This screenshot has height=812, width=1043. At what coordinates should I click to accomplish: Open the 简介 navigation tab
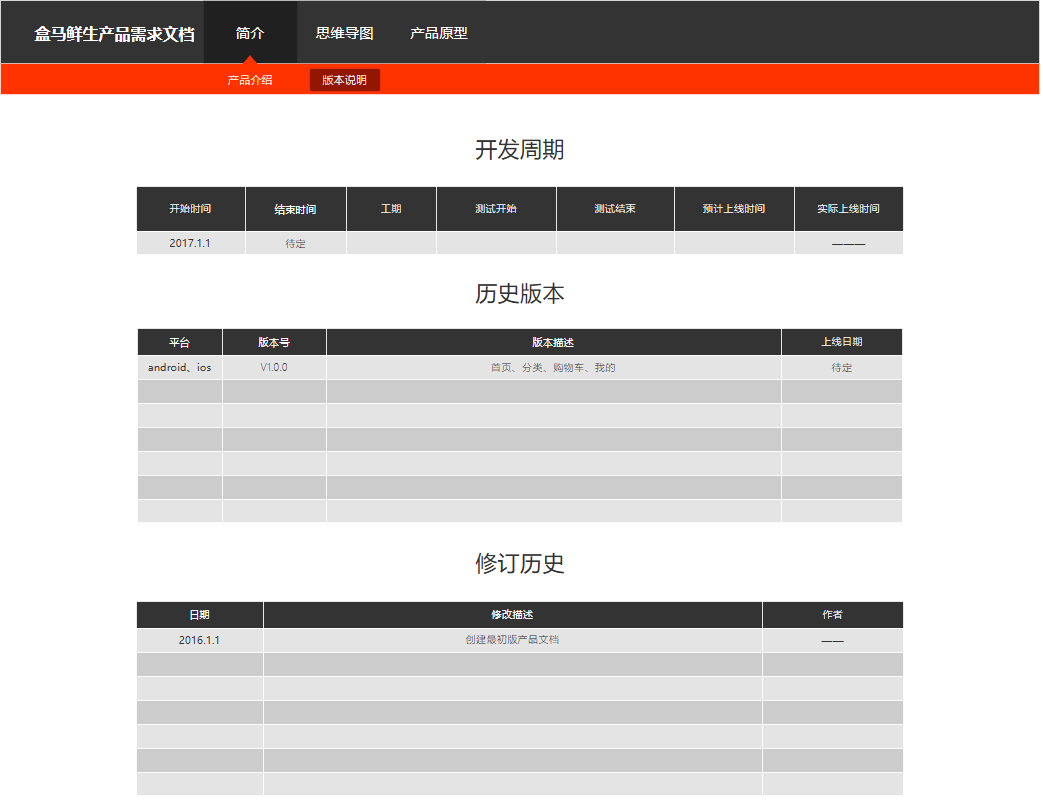point(250,33)
